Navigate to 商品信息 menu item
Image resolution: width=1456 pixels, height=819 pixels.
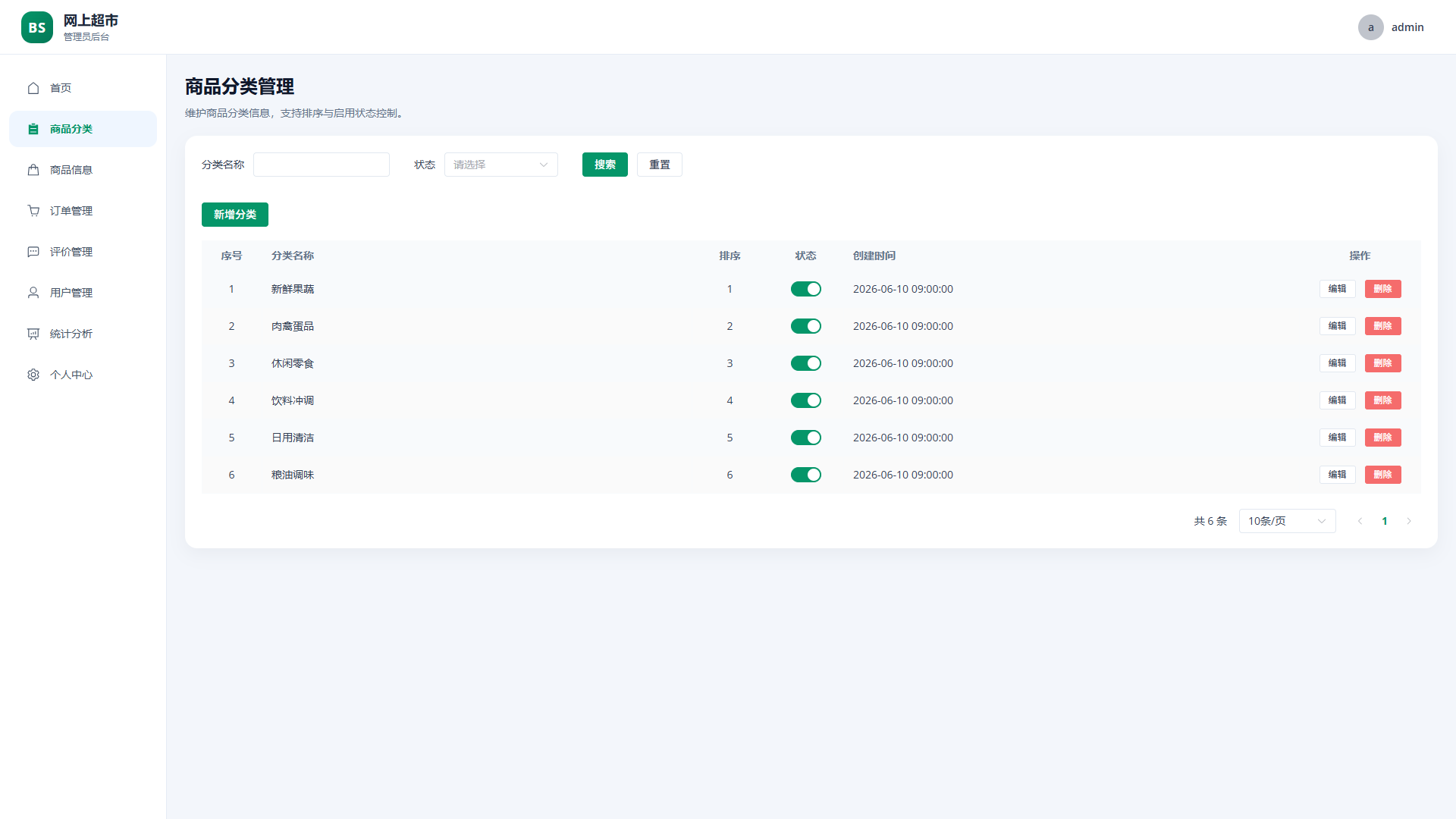83,170
